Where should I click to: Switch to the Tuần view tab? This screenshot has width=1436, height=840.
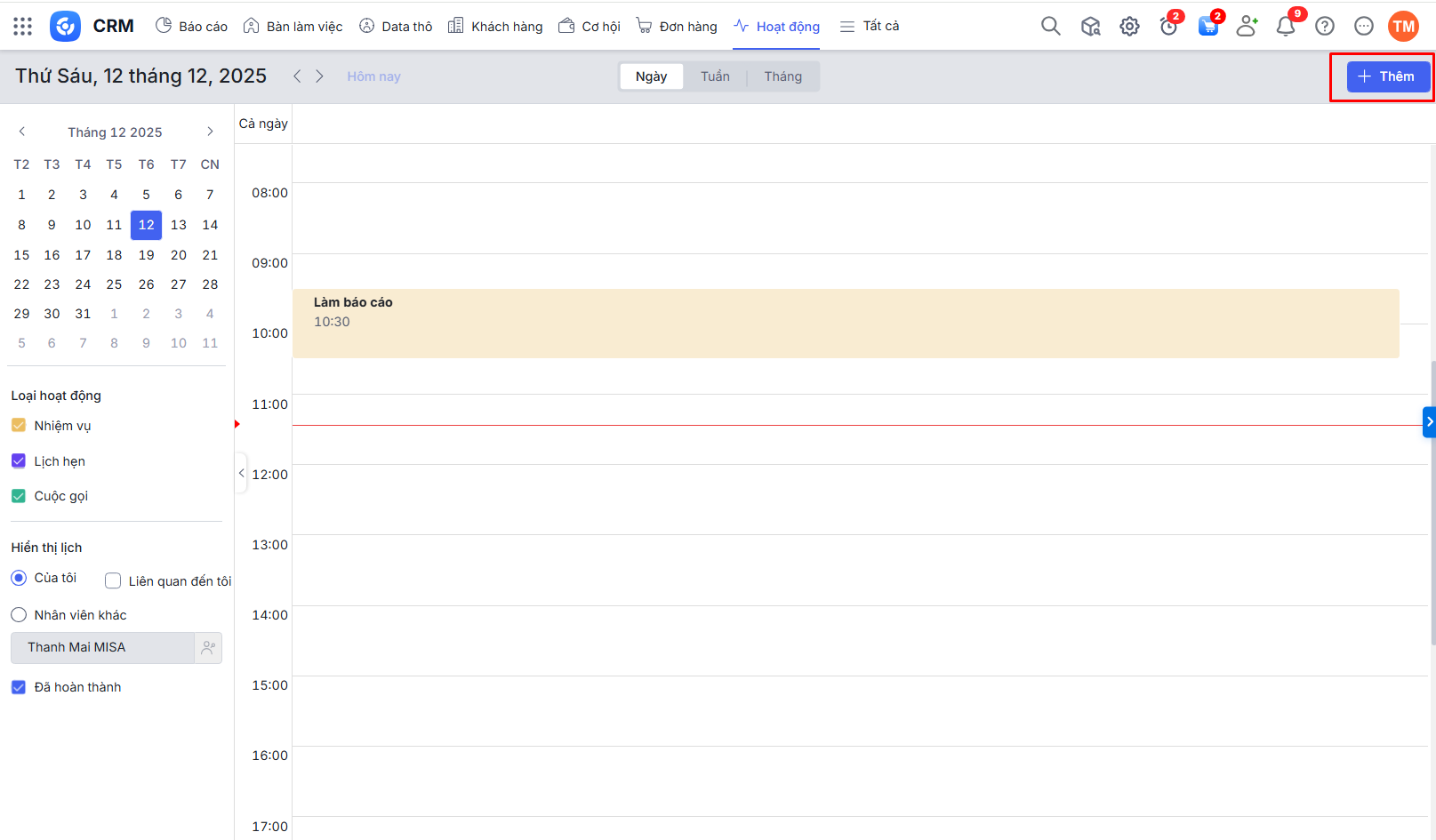coord(715,76)
